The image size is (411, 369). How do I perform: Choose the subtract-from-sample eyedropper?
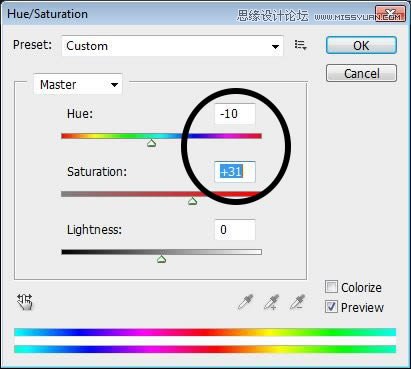pyautogui.click(x=297, y=302)
